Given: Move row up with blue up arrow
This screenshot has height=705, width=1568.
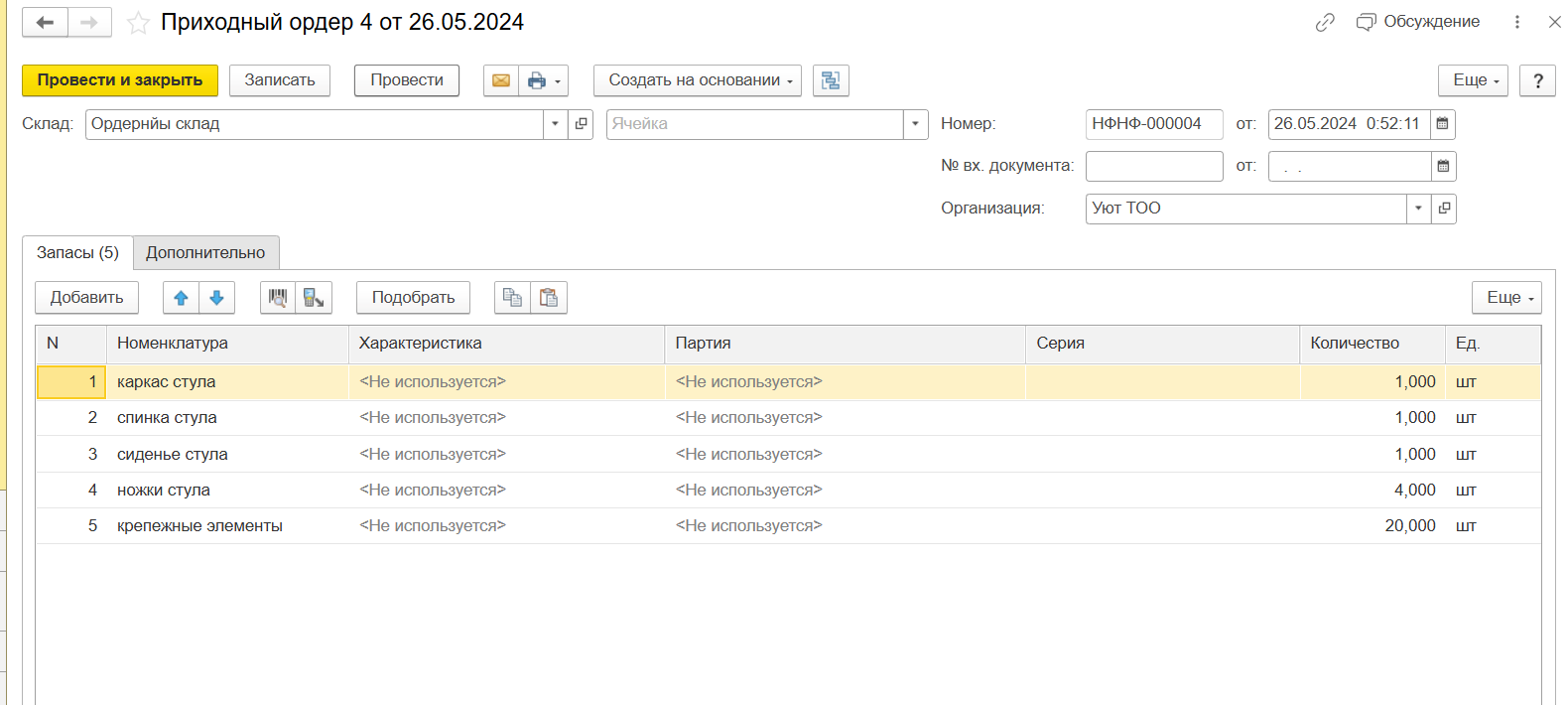Looking at the screenshot, I should click(x=181, y=298).
